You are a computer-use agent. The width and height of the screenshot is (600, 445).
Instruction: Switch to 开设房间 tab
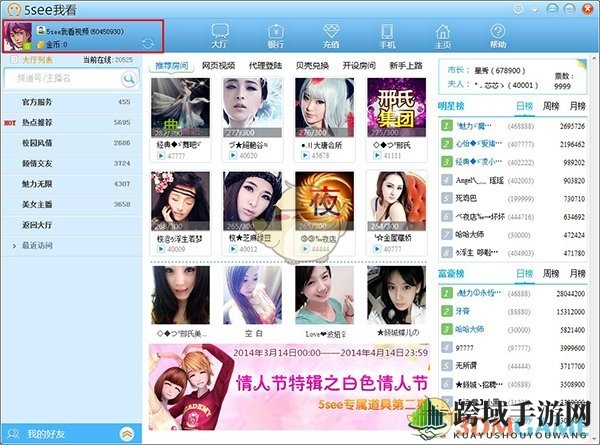pos(359,66)
